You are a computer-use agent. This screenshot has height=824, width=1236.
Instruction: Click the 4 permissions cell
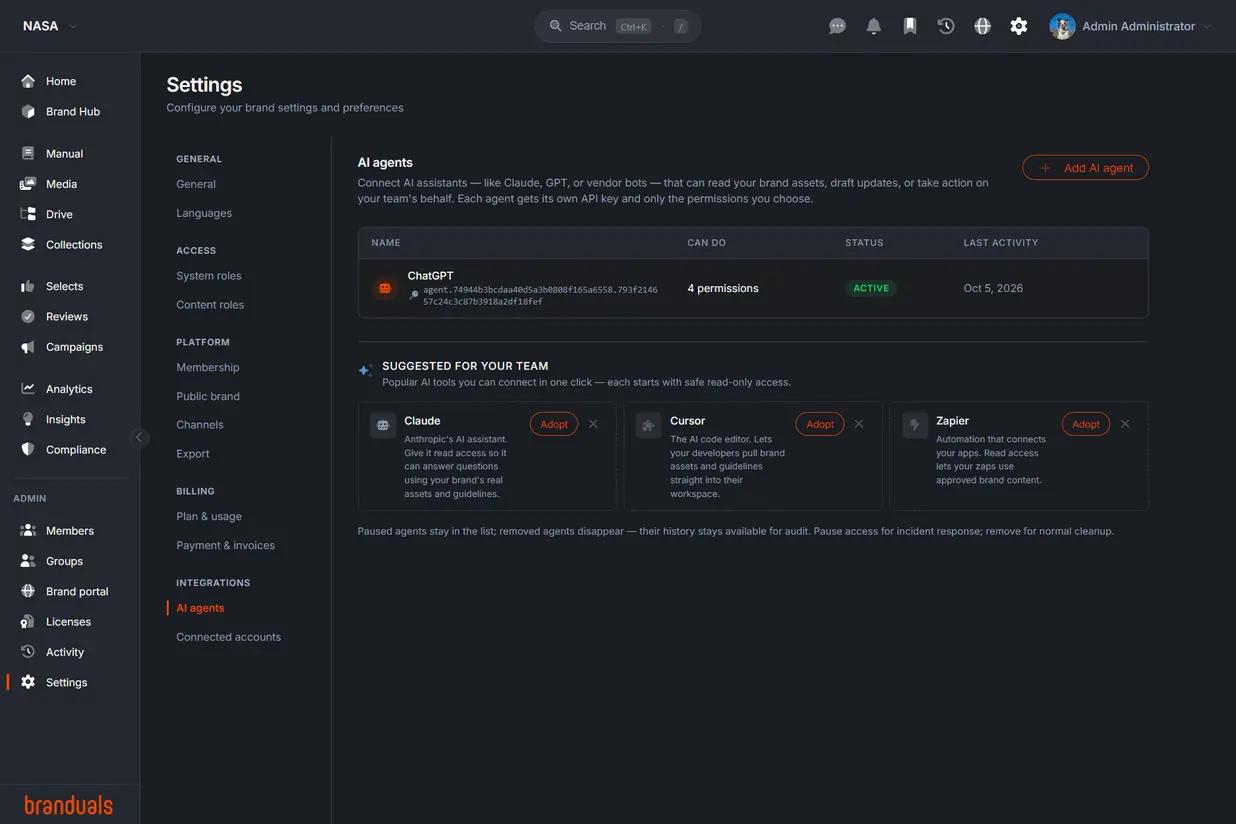pos(723,288)
